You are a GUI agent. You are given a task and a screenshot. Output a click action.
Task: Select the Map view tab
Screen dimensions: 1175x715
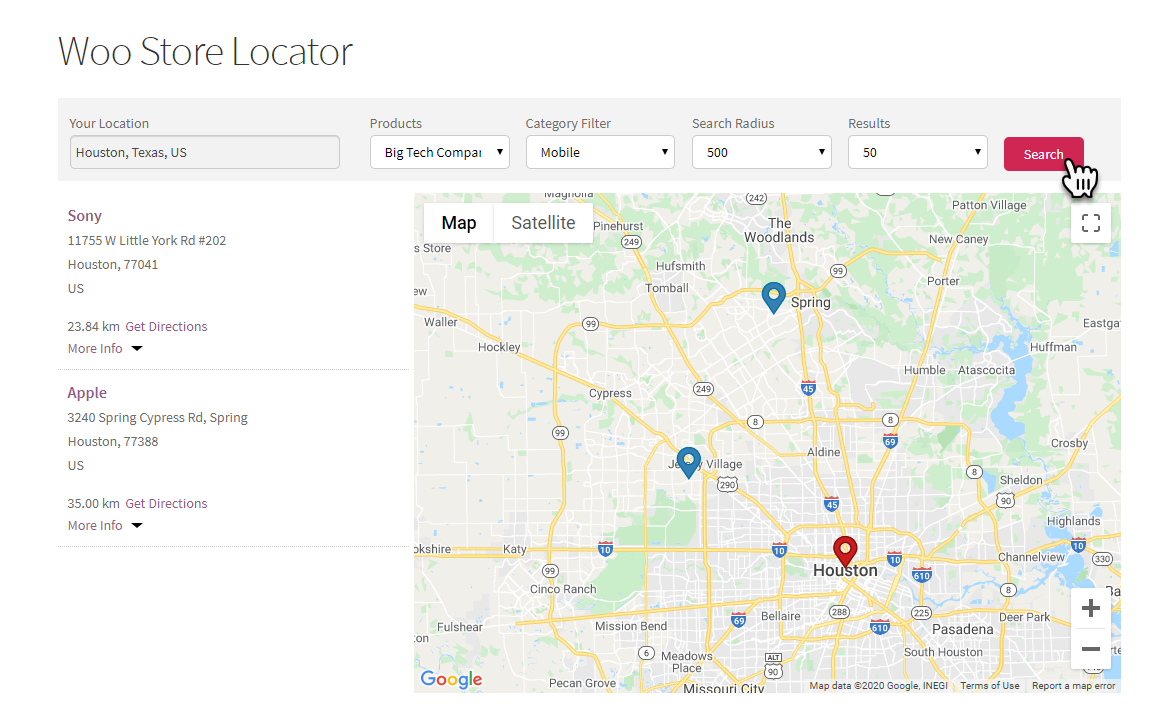click(x=459, y=222)
